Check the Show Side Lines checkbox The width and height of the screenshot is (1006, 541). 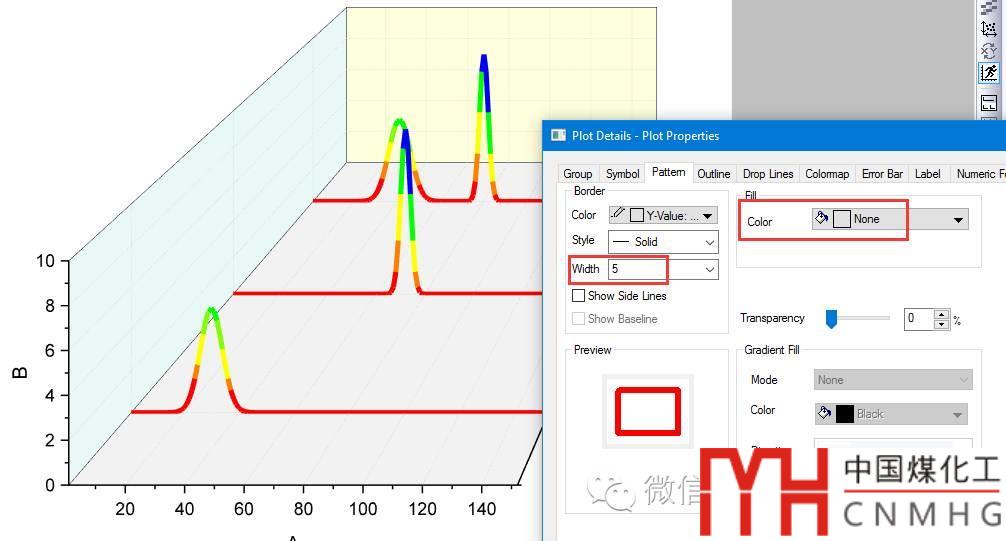click(578, 295)
